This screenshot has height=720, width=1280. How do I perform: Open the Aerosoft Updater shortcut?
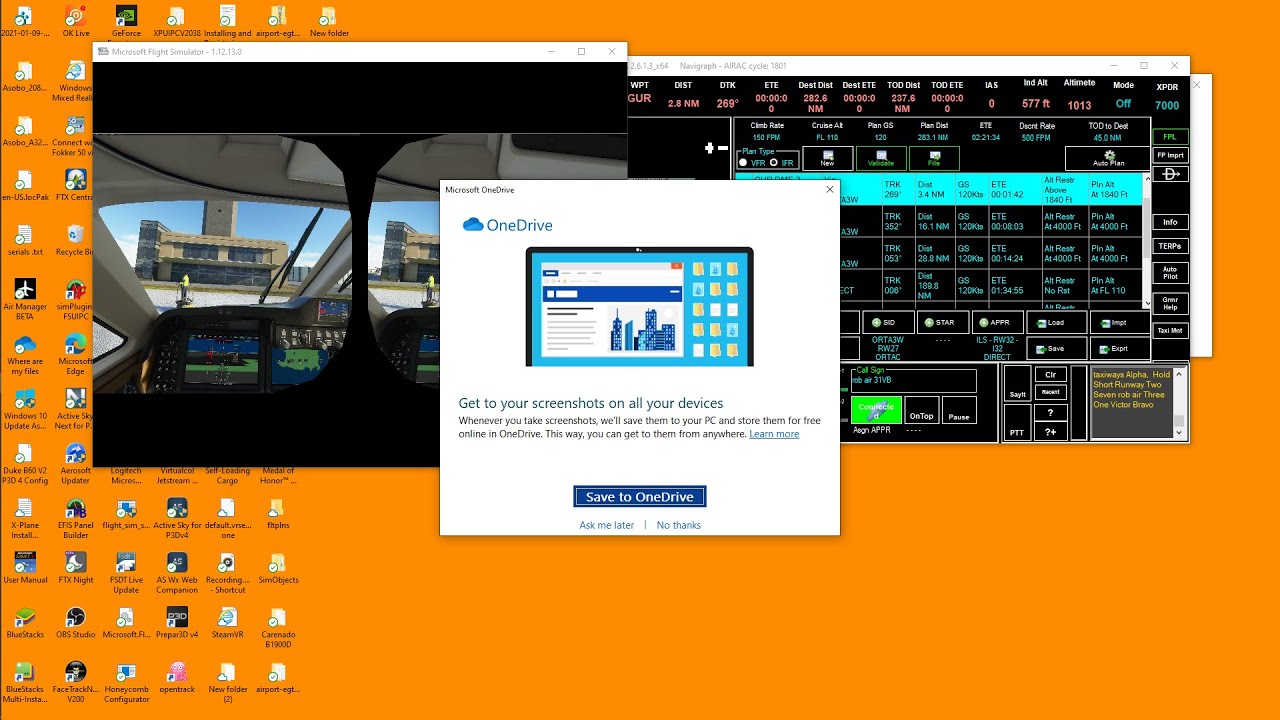click(76, 463)
